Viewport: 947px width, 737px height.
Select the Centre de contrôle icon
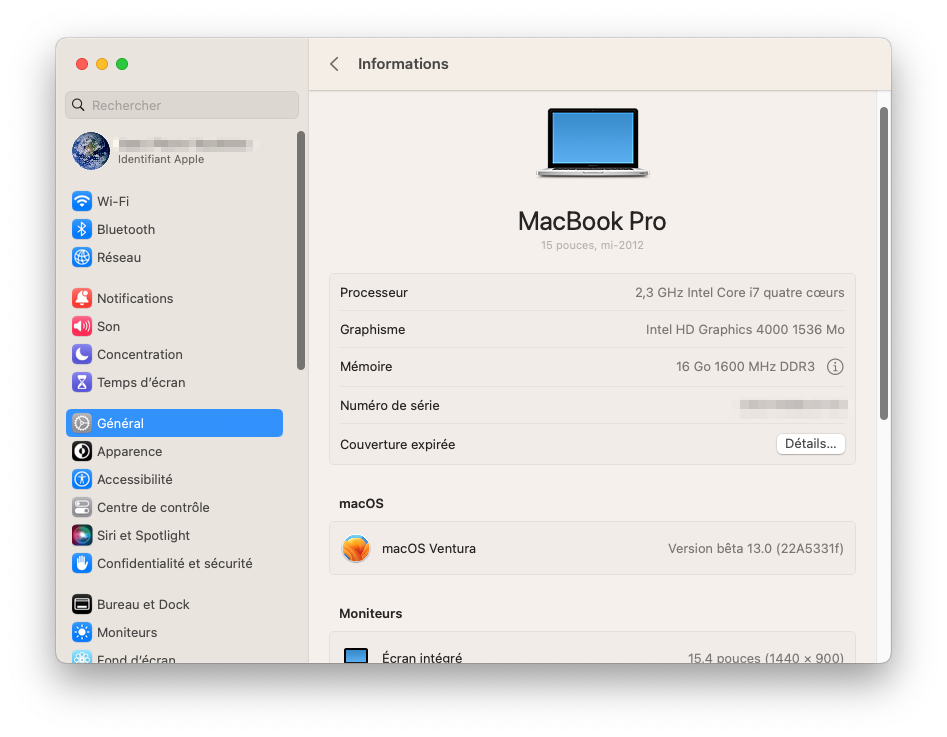click(x=82, y=507)
